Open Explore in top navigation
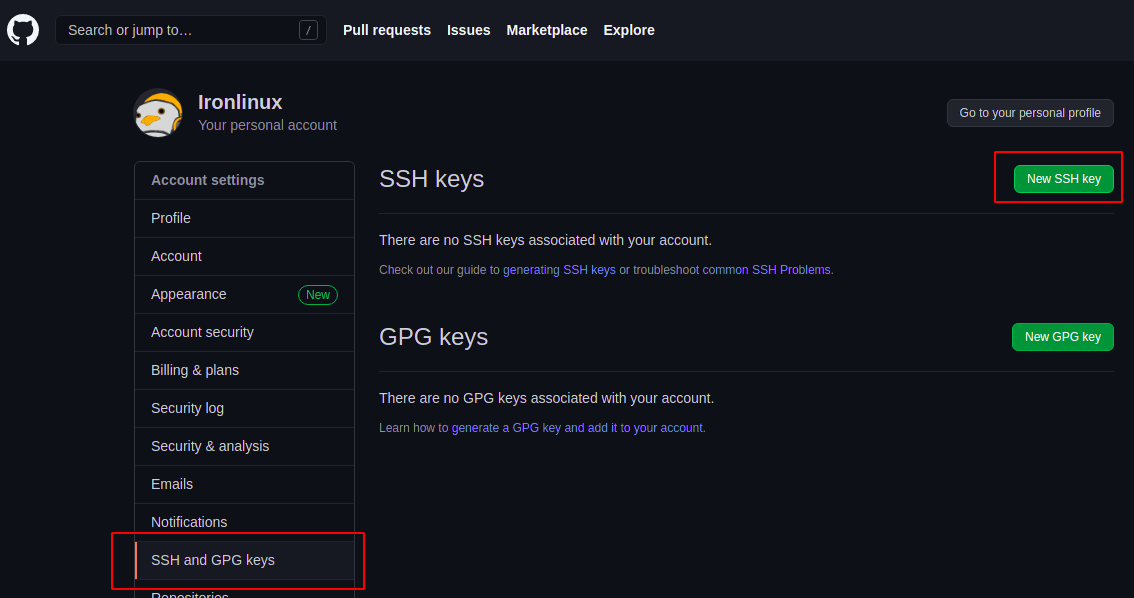Image resolution: width=1134 pixels, height=598 pixels. point(628,30)
